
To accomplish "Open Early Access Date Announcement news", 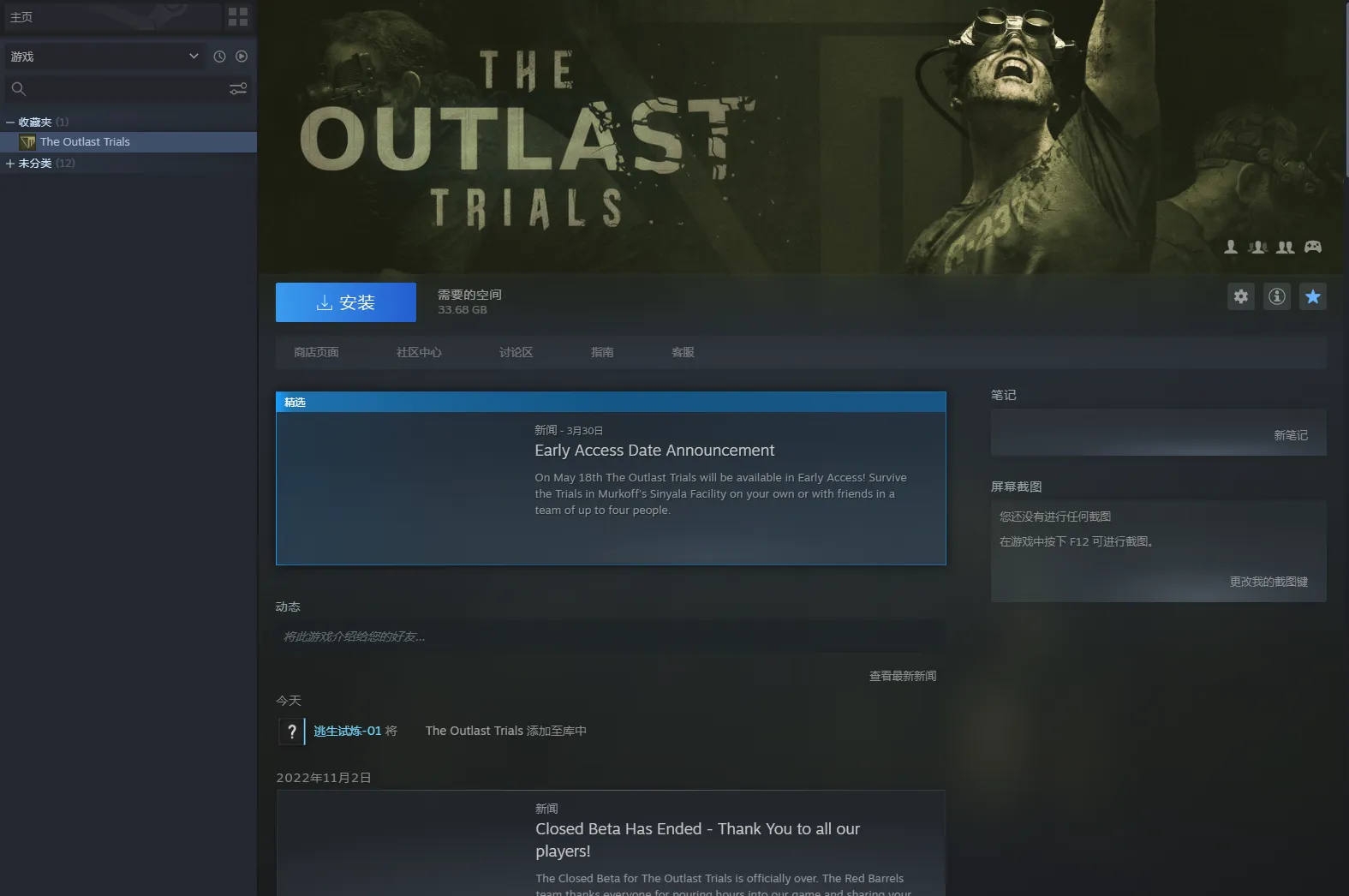I will pyautogui.click(x=654, y=451).
